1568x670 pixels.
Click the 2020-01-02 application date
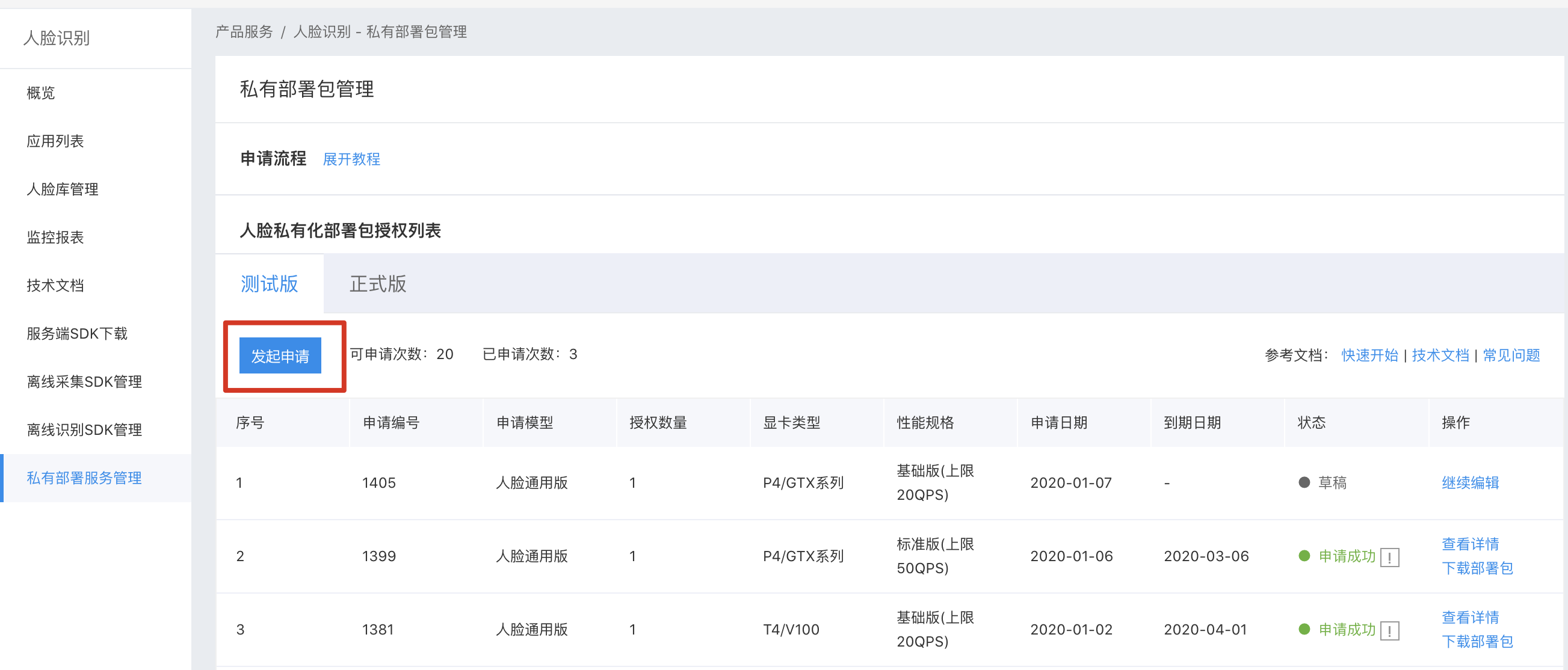tap(1071, 630)
